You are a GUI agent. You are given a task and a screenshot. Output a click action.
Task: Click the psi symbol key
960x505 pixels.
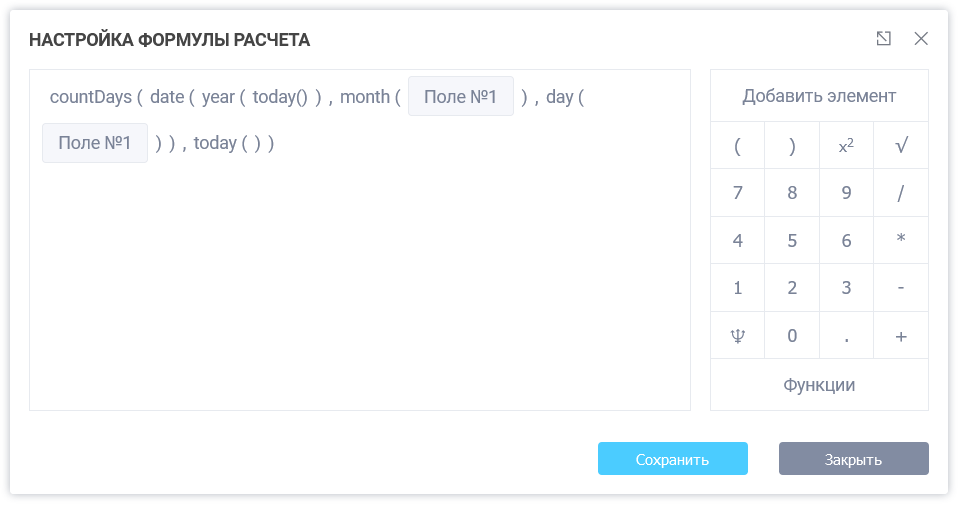pos(737,336)
